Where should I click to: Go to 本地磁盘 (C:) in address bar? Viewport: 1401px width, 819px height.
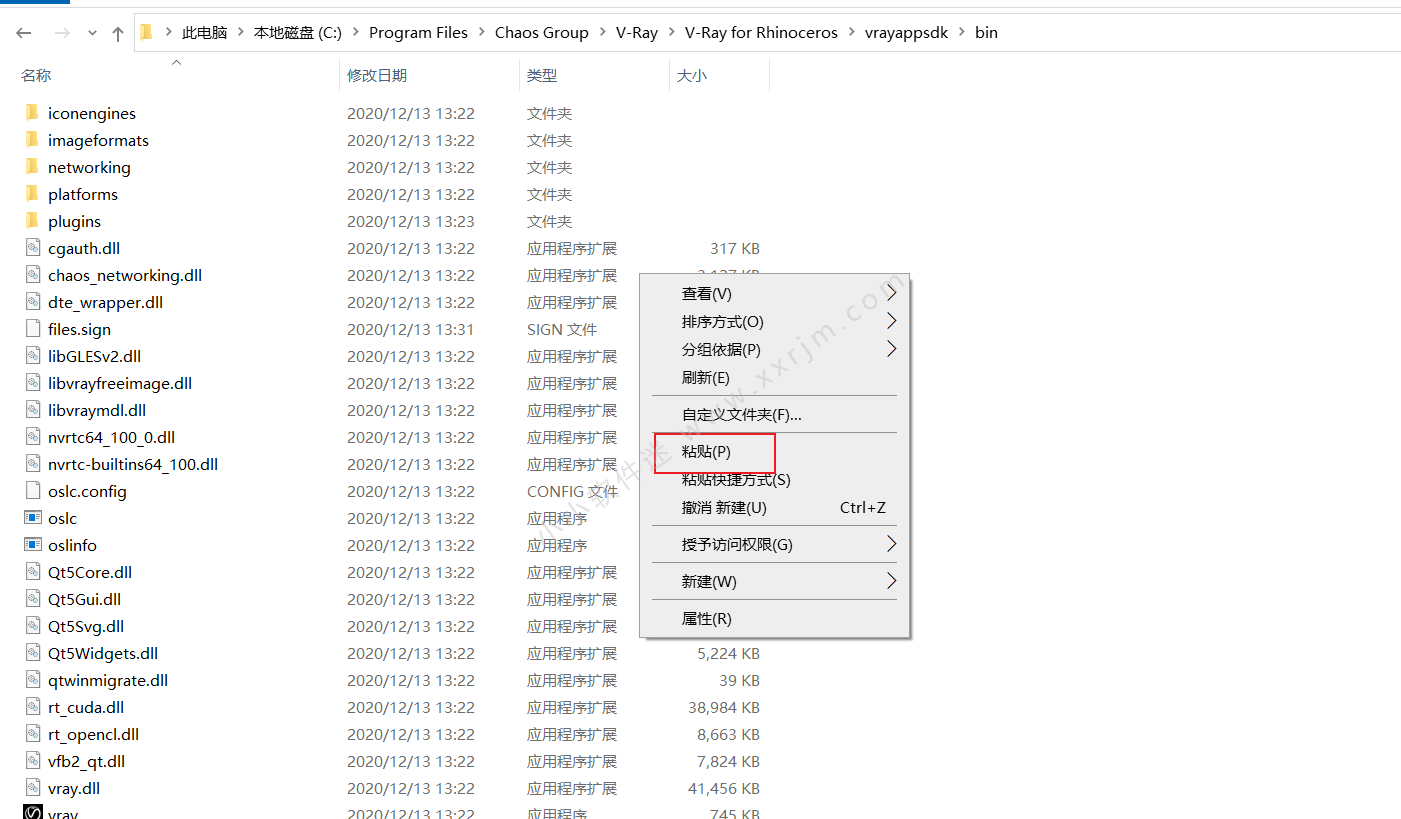pos(298,33)
